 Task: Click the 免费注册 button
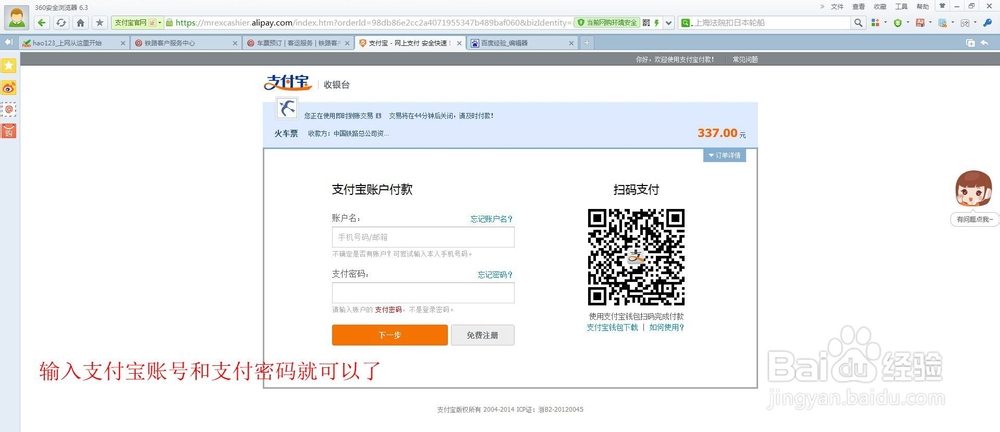482,335
